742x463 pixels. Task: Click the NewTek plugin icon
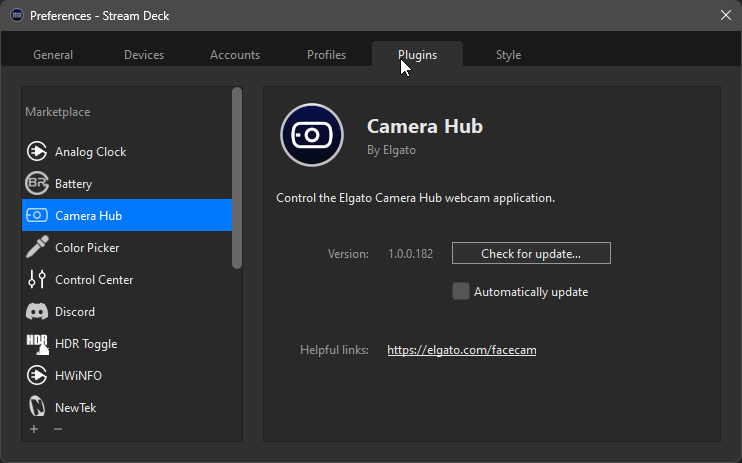37,407
